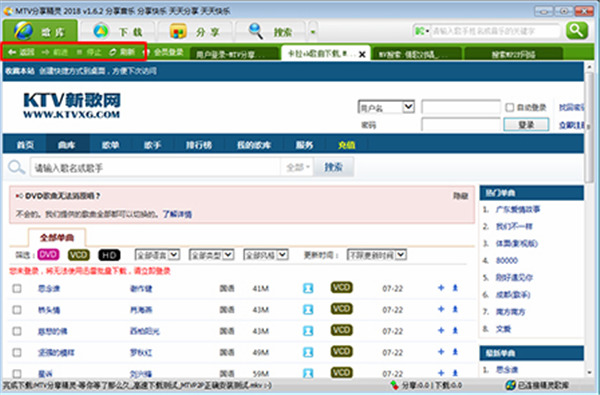Focus the 密码 password field
This screenshot has width=600, height=395.
(x=461, y=124)
